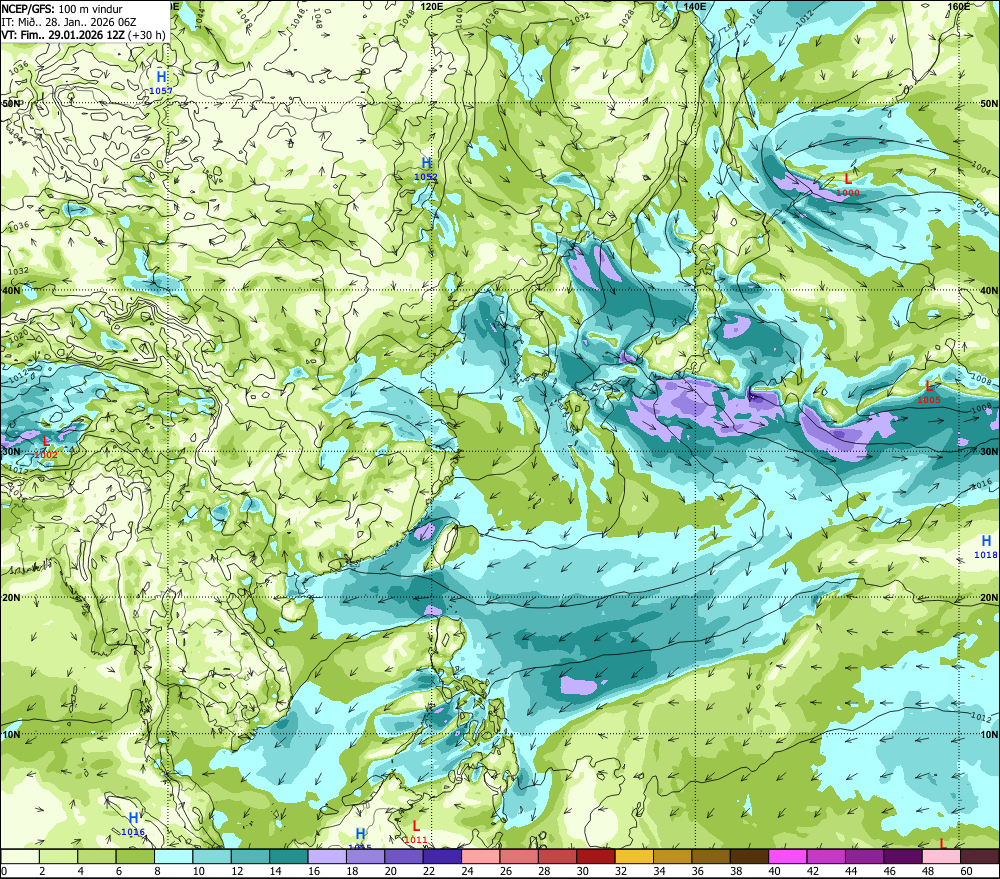Click the legend value 36

point(698,871)
